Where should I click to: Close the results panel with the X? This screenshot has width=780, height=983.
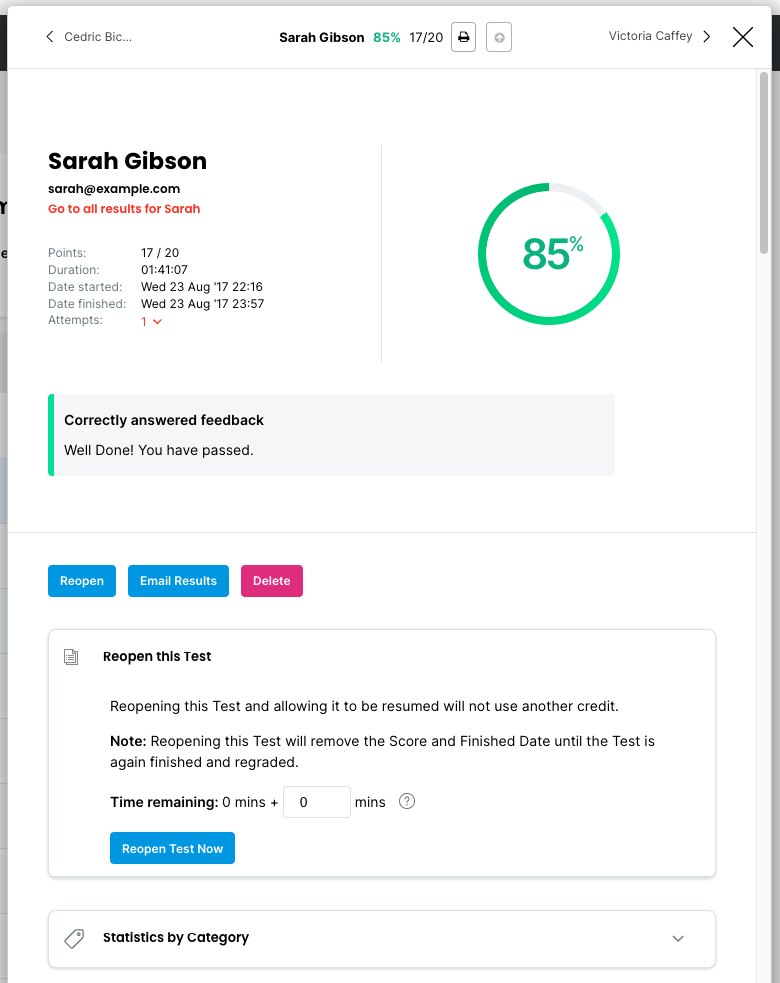(743, 37)
